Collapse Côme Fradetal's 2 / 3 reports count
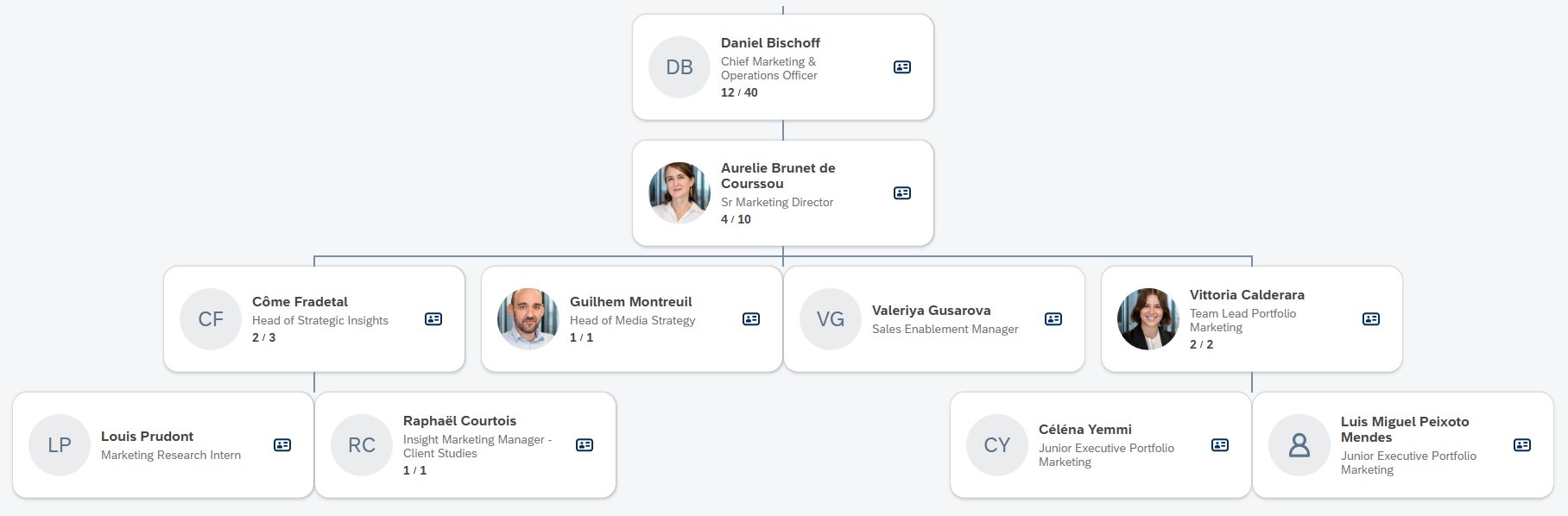 263,338
